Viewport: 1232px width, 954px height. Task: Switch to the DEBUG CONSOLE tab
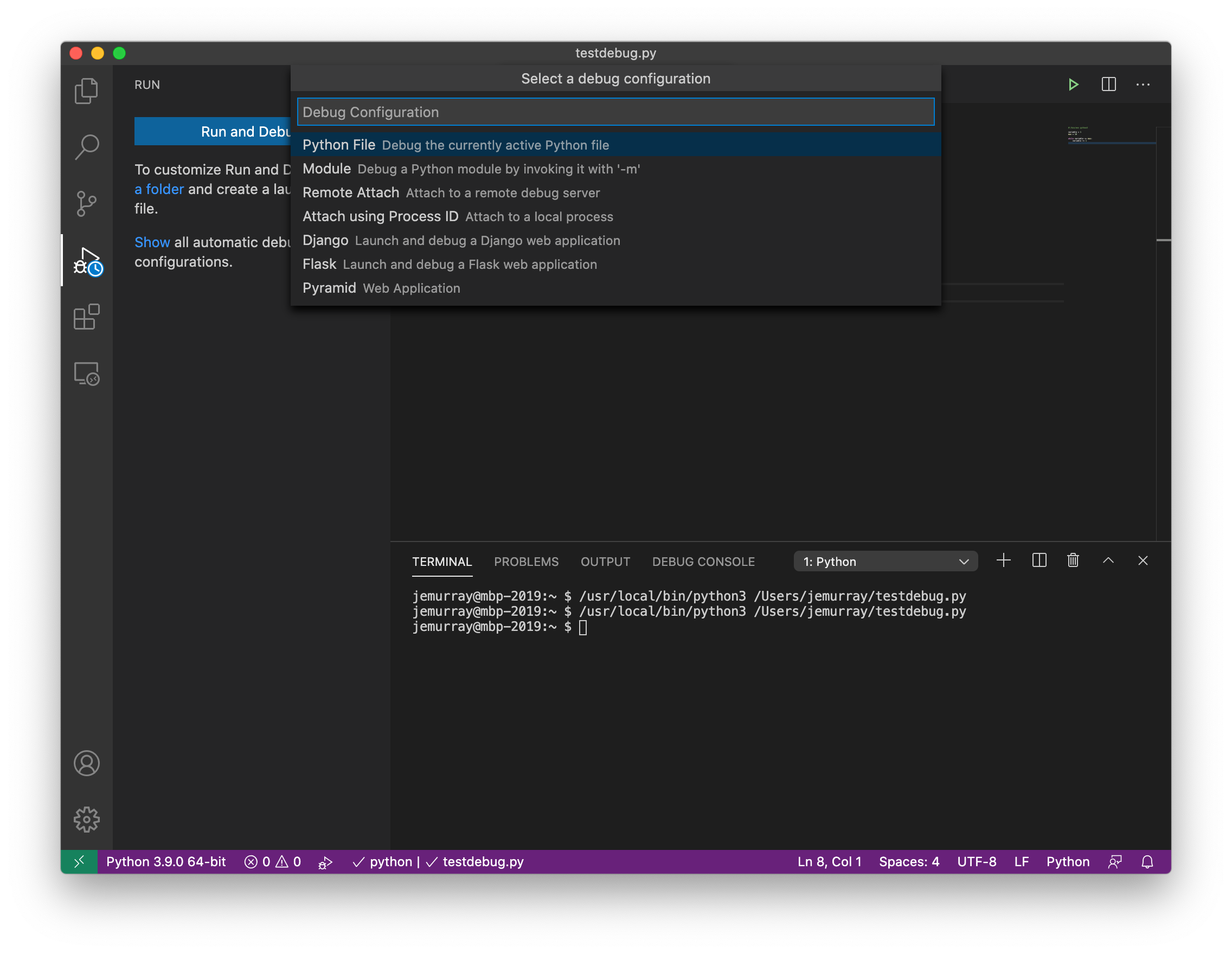coord(703,562)
